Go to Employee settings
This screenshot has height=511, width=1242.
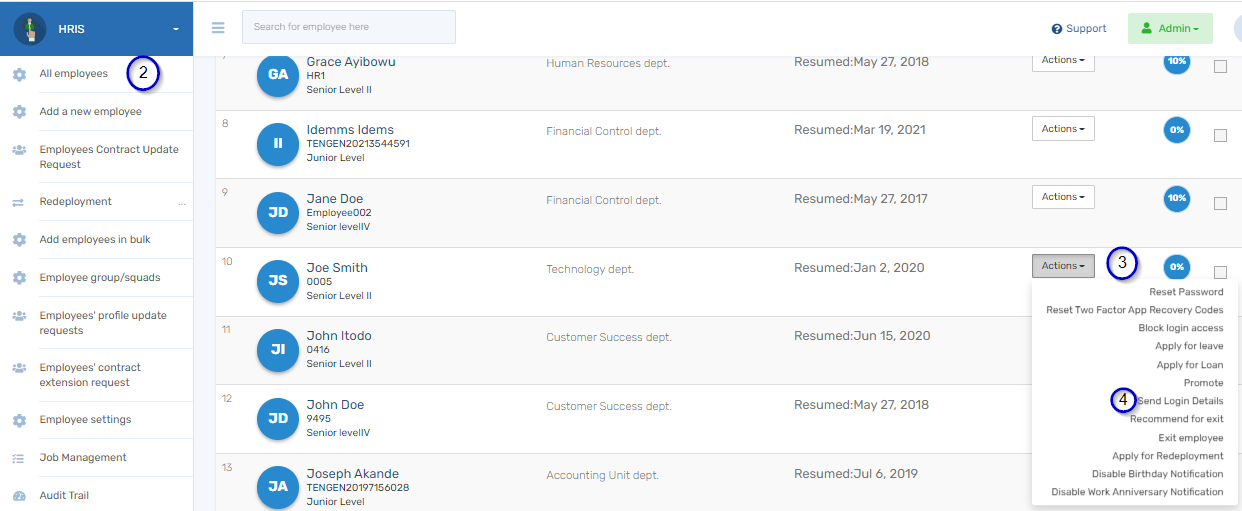click(85, 420)
